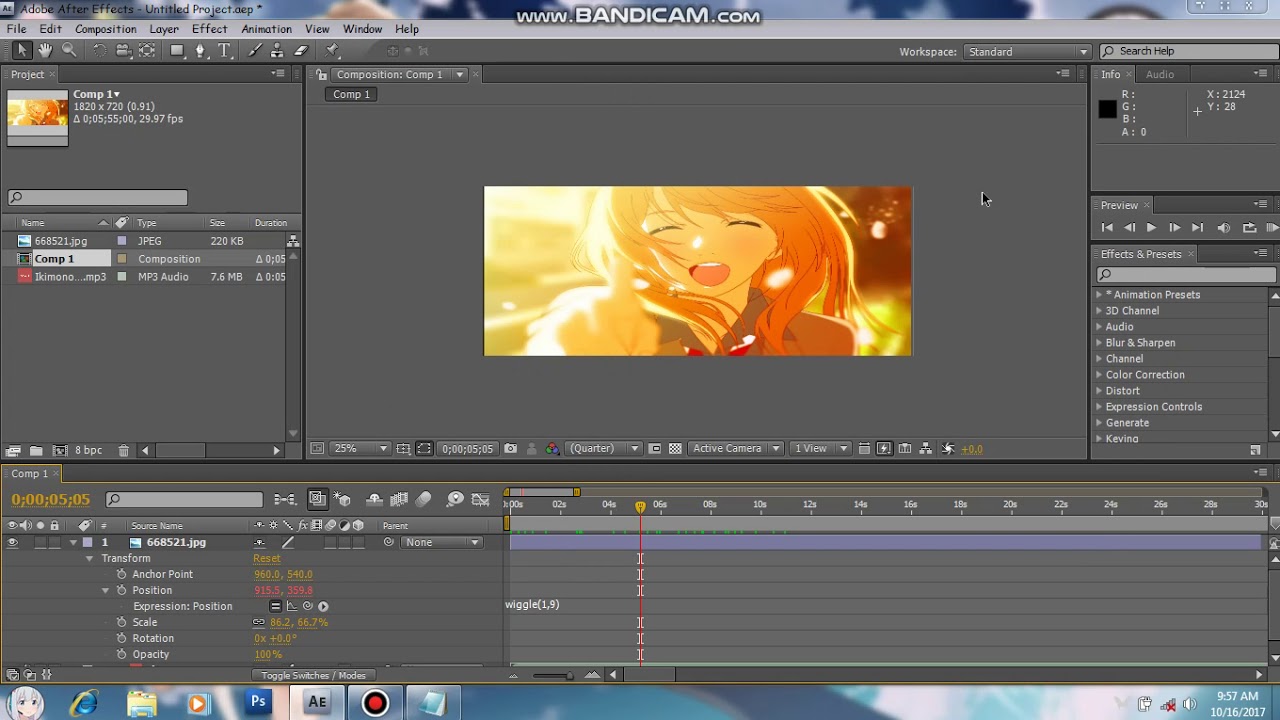Open the Workspace Standard dropdown
The image size is (1280, 720).
pyautogui.click(x=1026, y=52)
